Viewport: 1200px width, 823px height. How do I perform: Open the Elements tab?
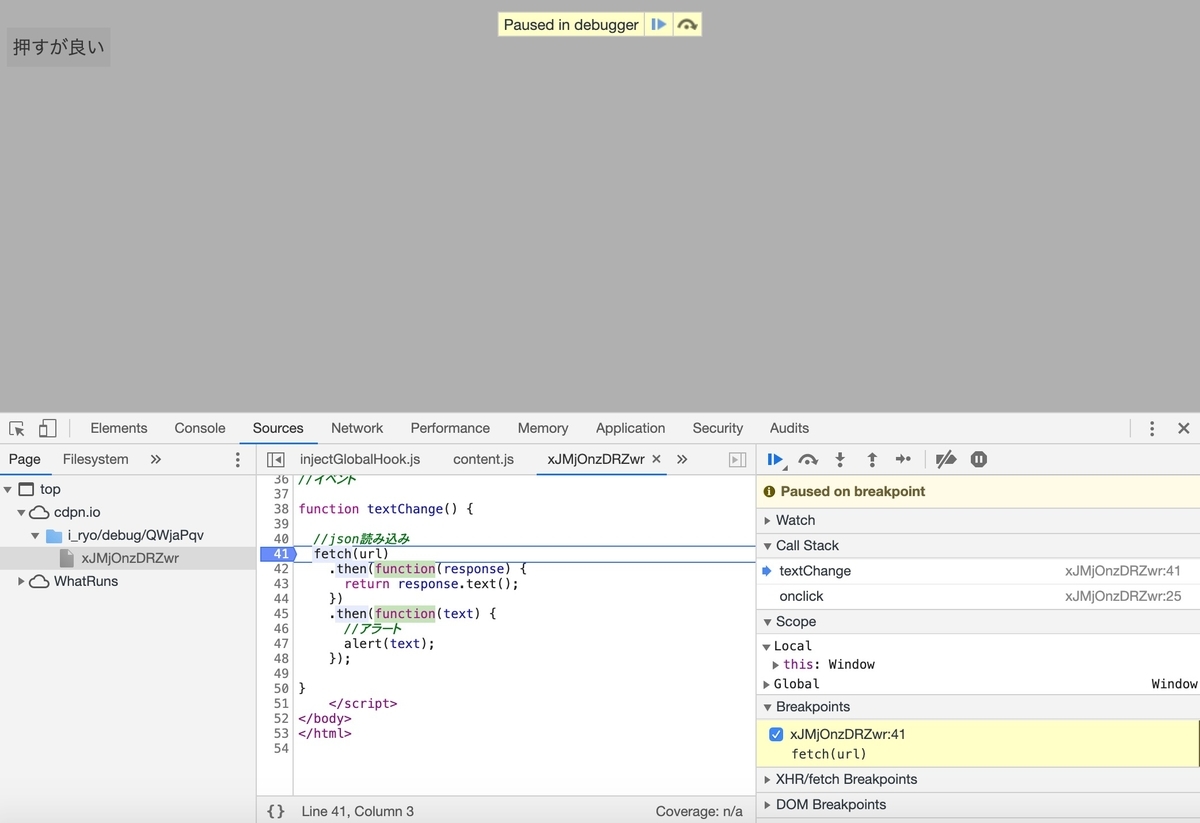click(119, 429)
